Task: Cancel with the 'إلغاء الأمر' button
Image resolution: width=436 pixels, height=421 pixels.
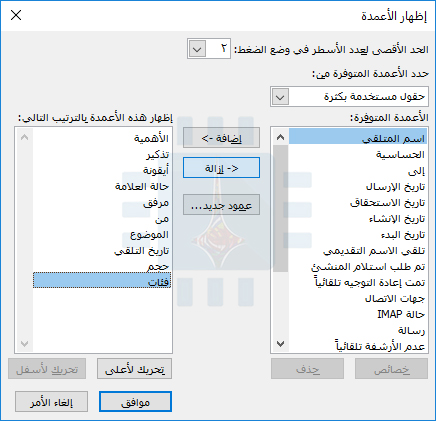Action: coord(51,402)
